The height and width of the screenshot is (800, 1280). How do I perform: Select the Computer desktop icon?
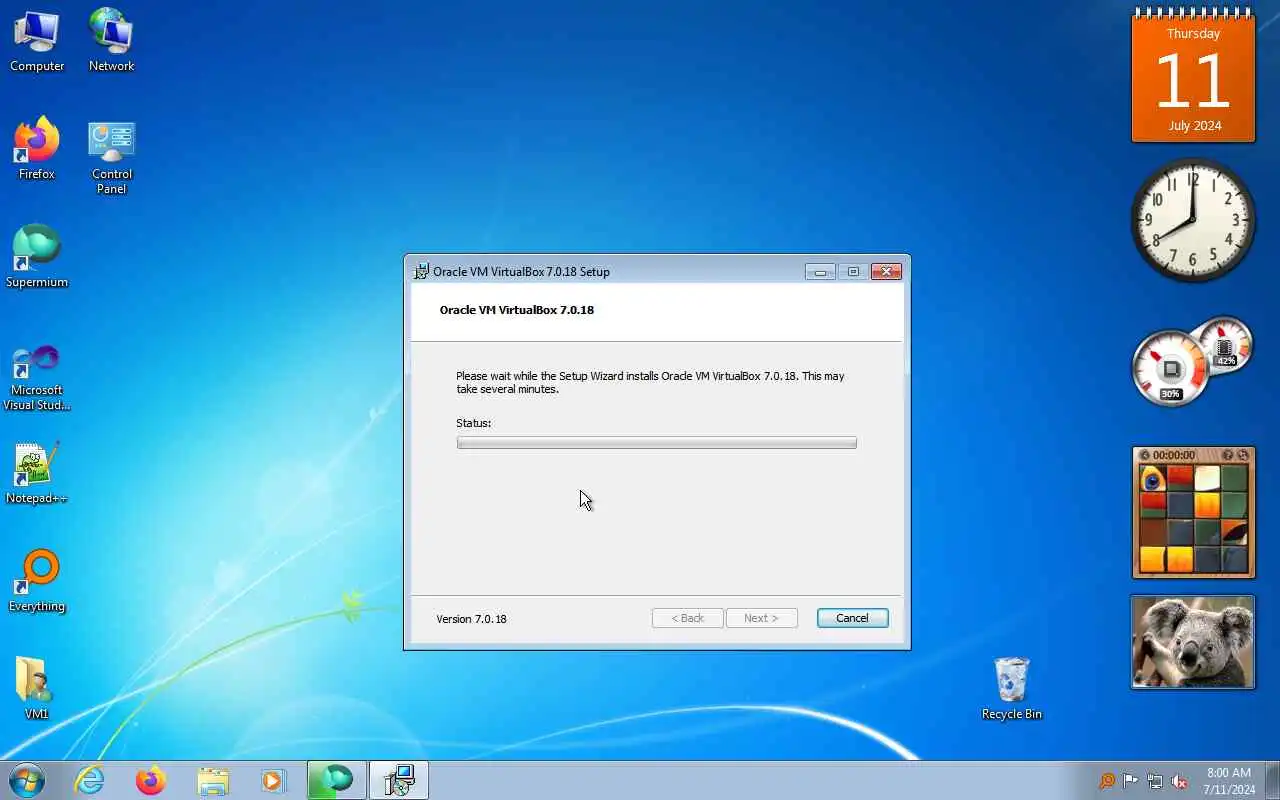[37, 41]
